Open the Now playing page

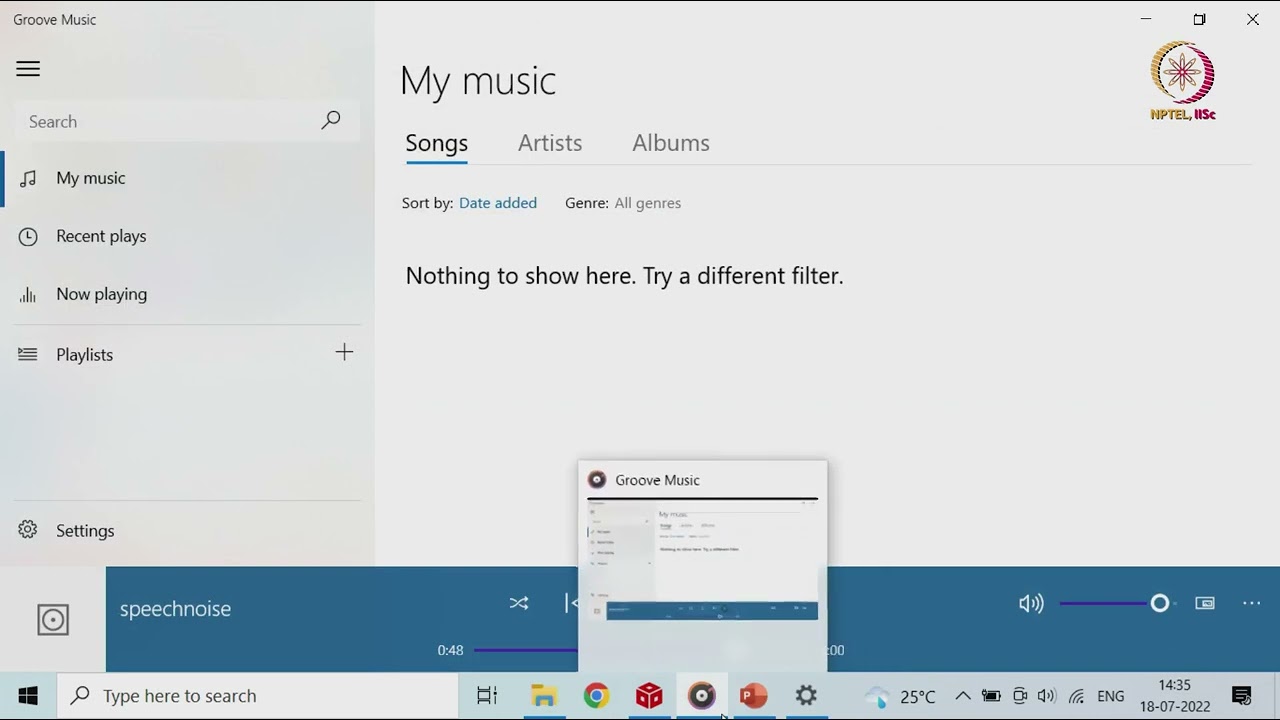tap(101, 294)
